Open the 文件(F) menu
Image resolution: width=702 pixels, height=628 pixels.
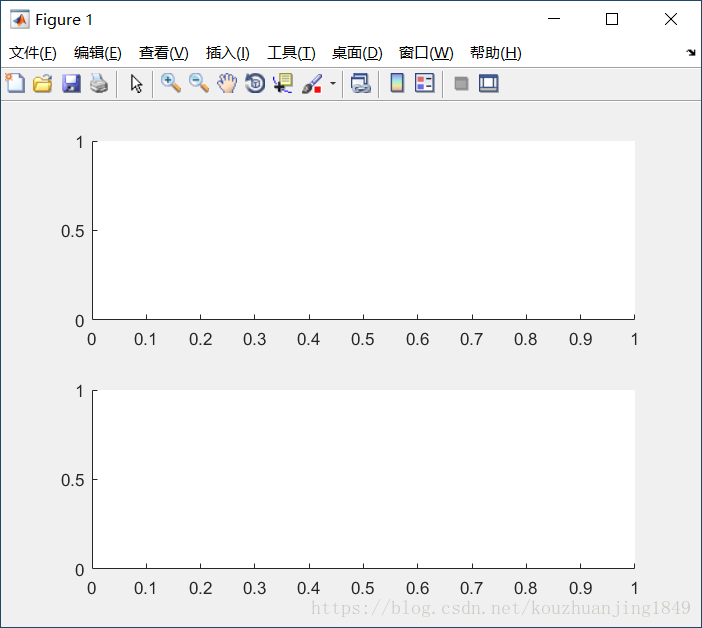point(33,53)
